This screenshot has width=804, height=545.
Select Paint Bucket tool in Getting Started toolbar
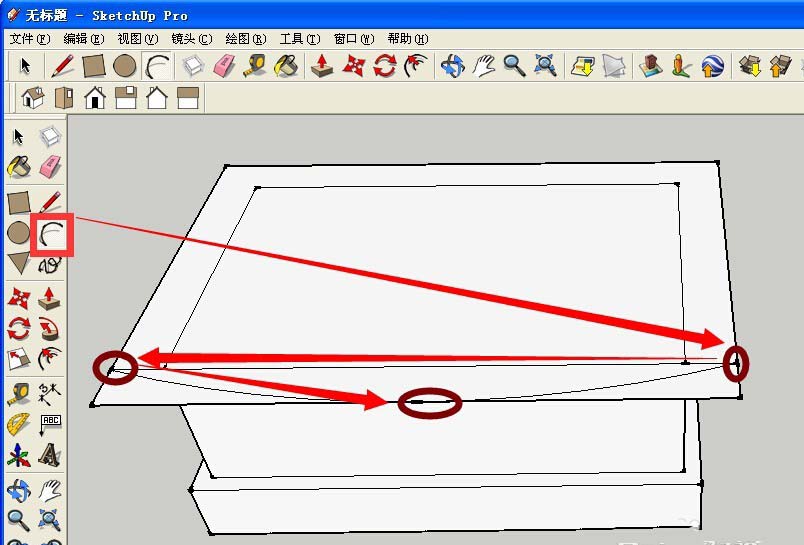pos(286,66)
